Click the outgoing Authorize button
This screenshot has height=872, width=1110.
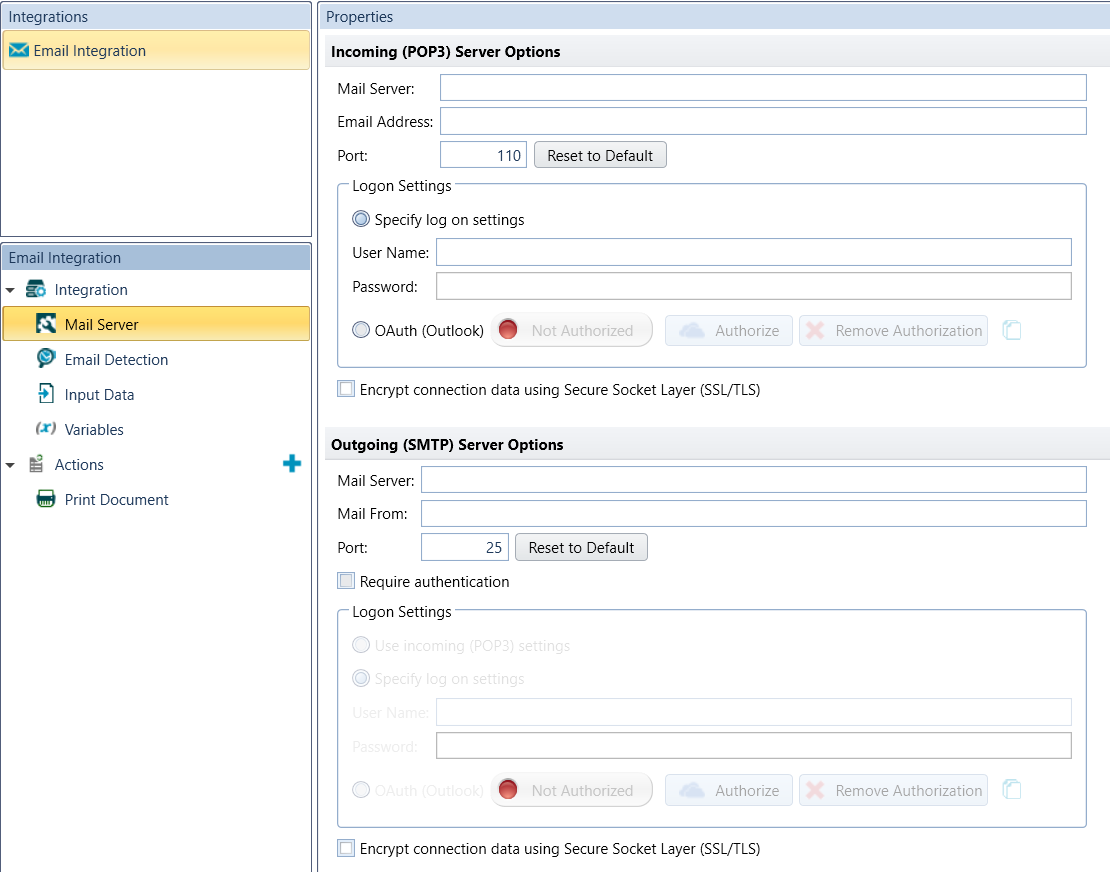click(x=728, y=790)
